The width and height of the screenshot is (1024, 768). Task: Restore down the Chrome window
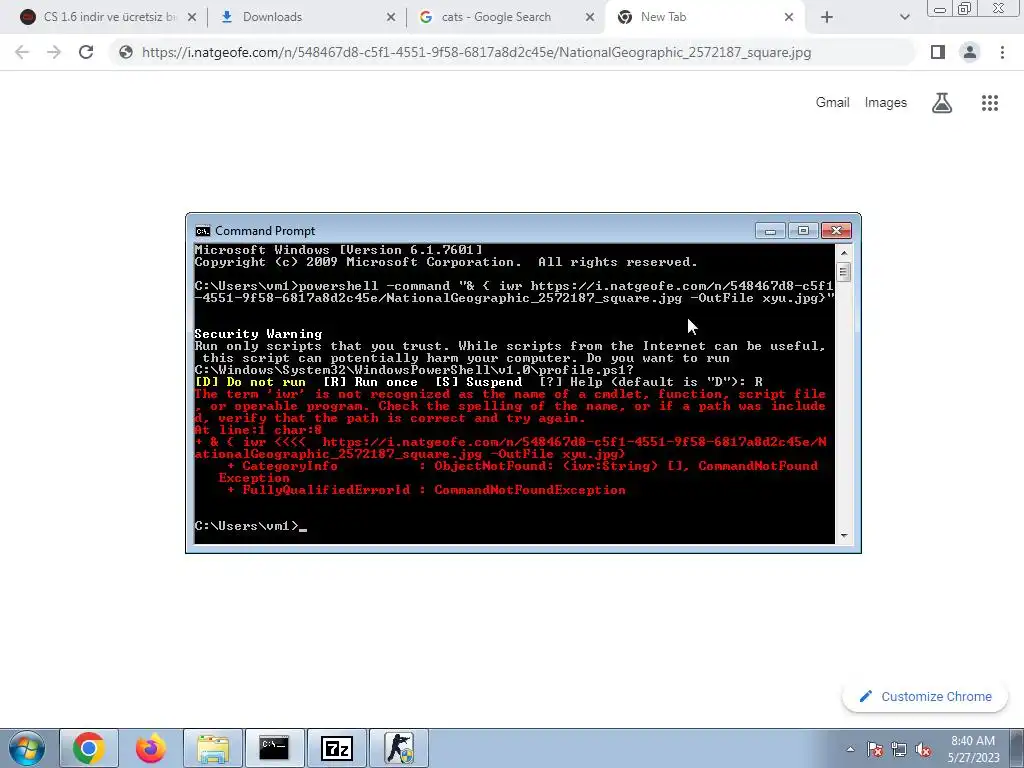(x=965, y=8)
